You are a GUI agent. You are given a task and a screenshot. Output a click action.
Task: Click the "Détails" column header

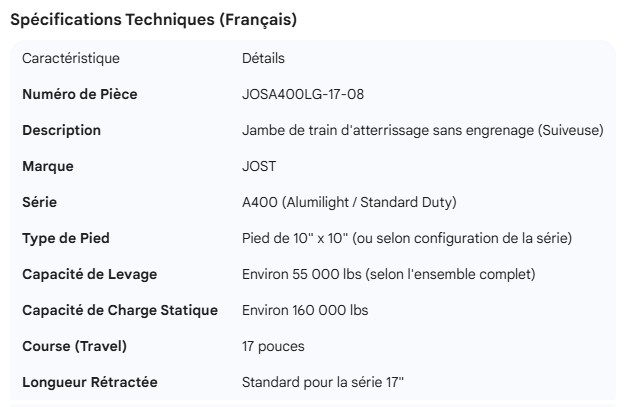pos(263,59)
